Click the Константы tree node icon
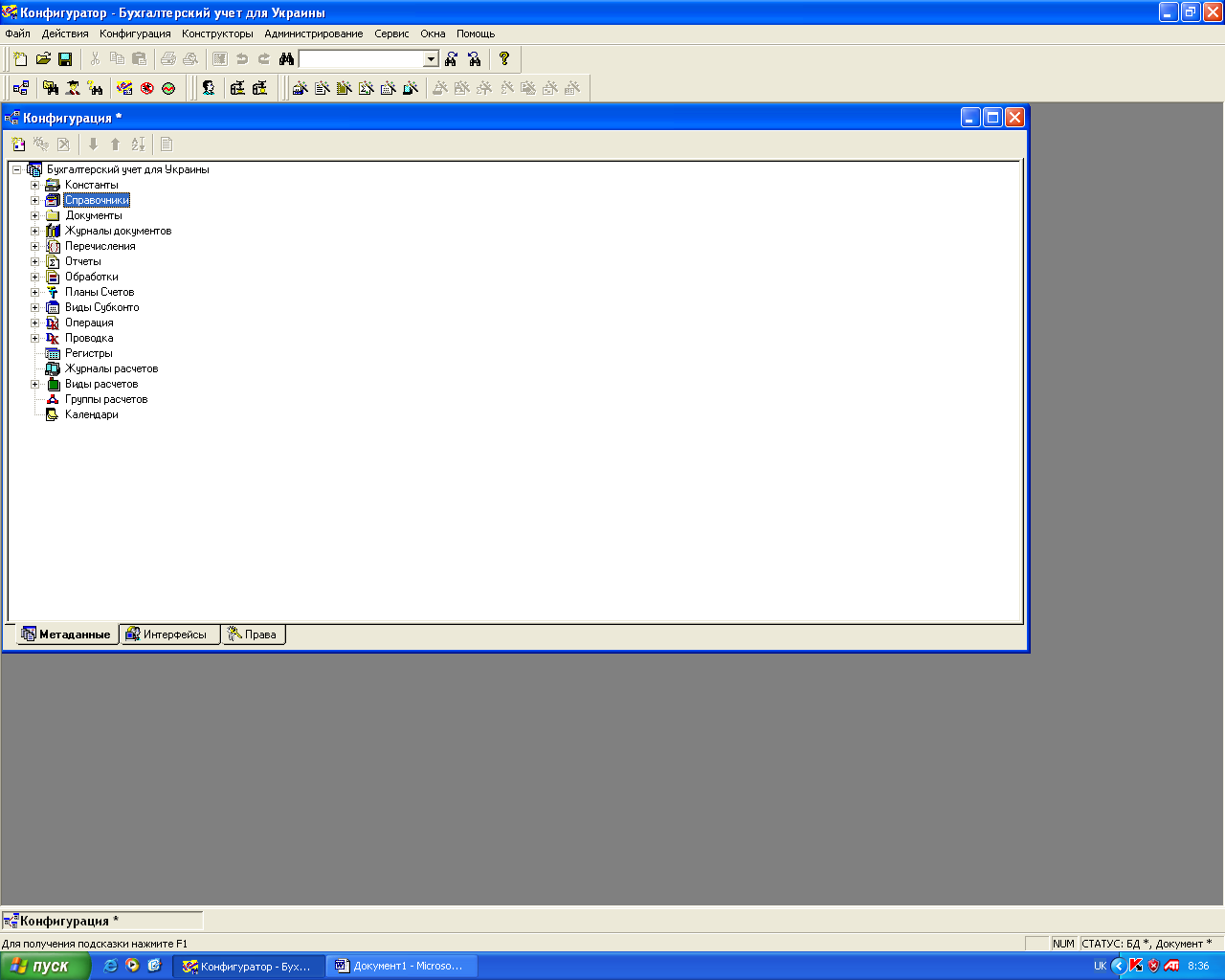 (x=53, y=185)
